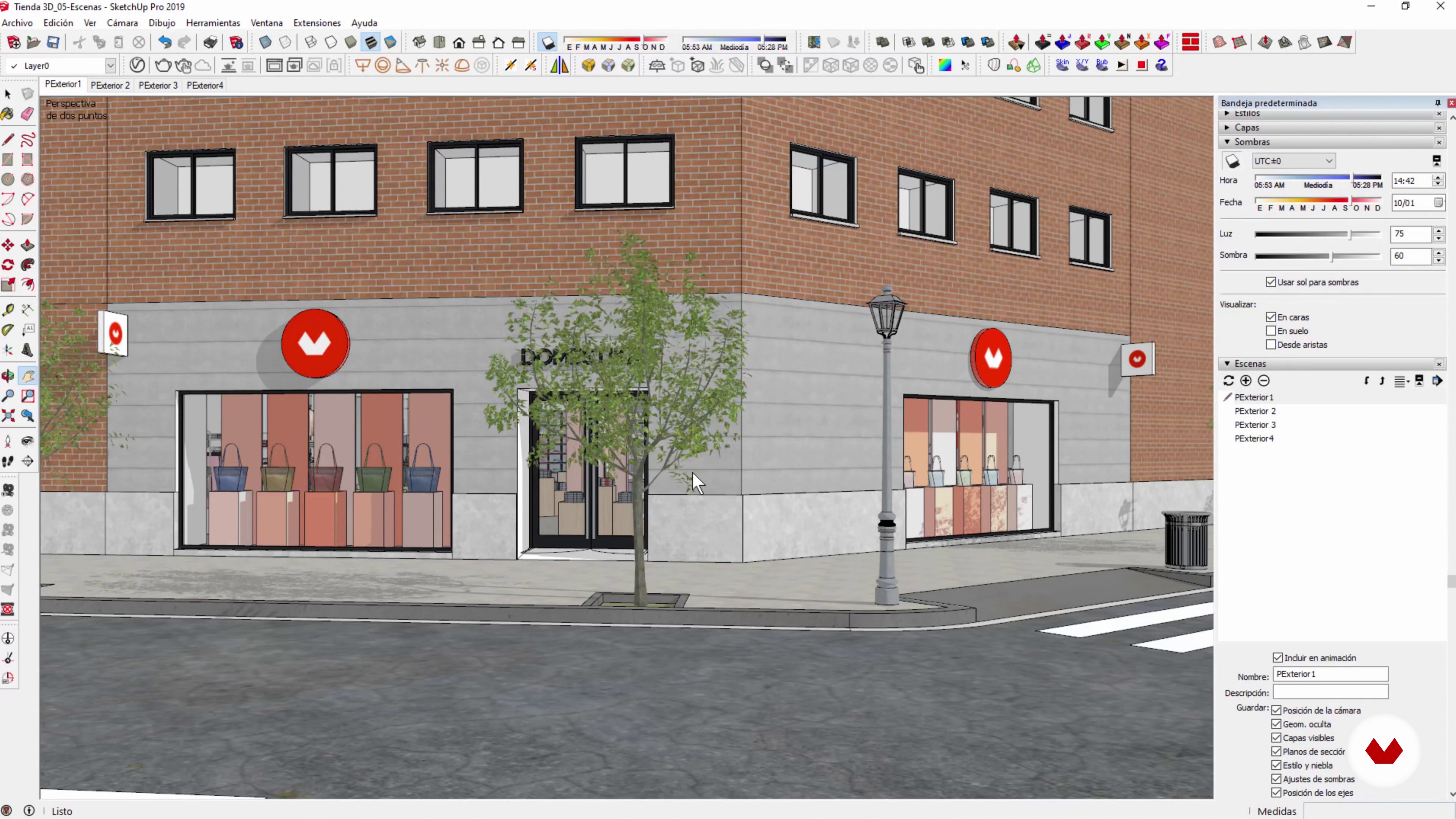Toggle shadow details button in Sombras
The height and width of the screenshot is (819, 1456).
pyautogui.click(x=1436, y=161)
